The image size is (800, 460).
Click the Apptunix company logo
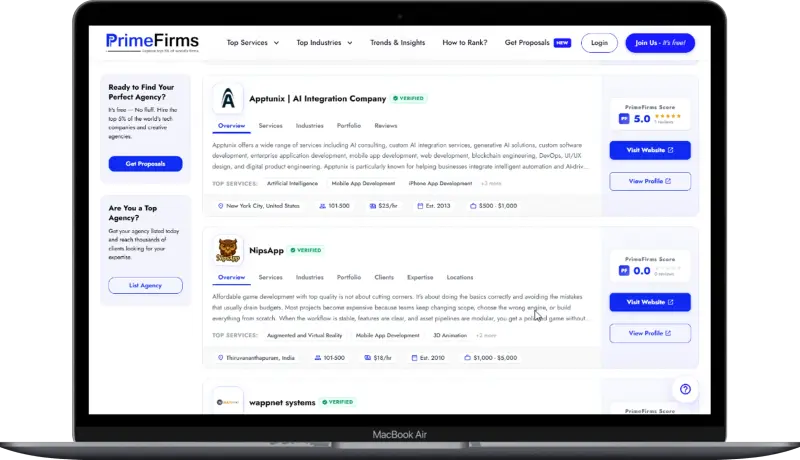228,98
